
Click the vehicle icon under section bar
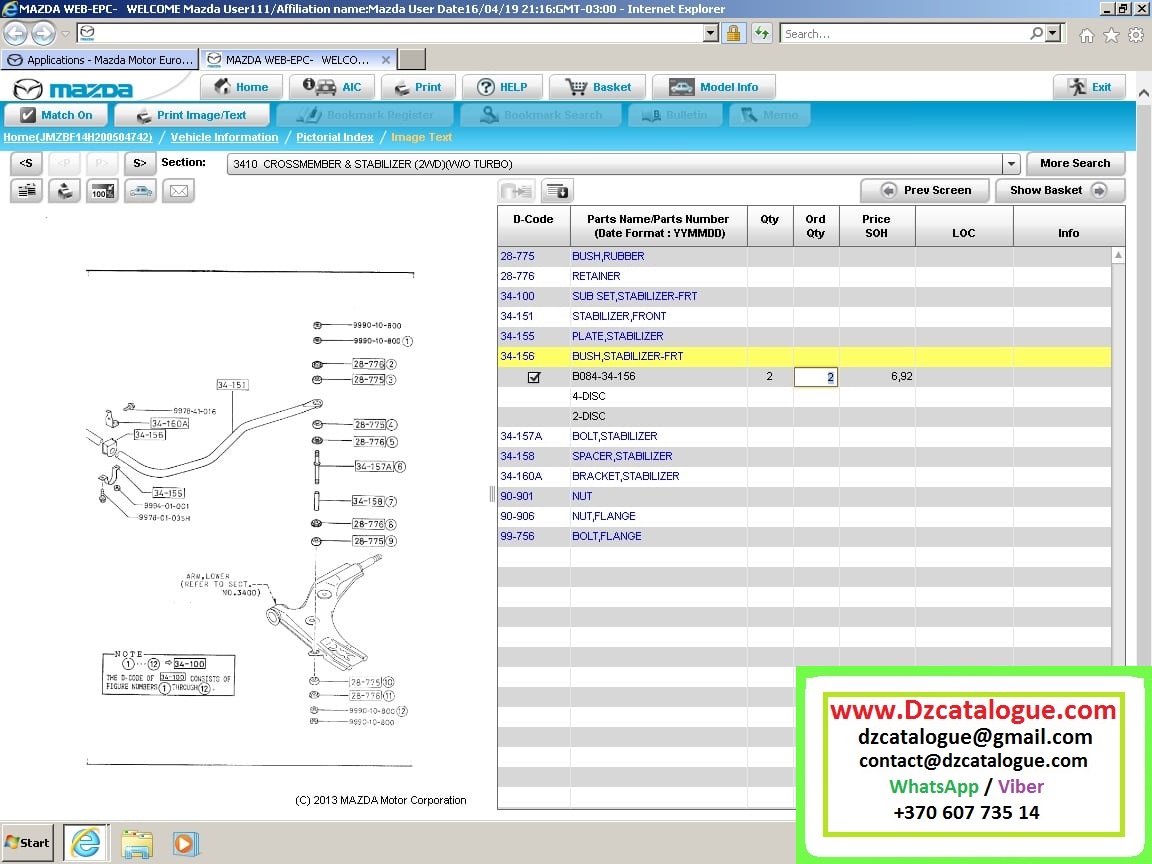click(x=140, y=191)
